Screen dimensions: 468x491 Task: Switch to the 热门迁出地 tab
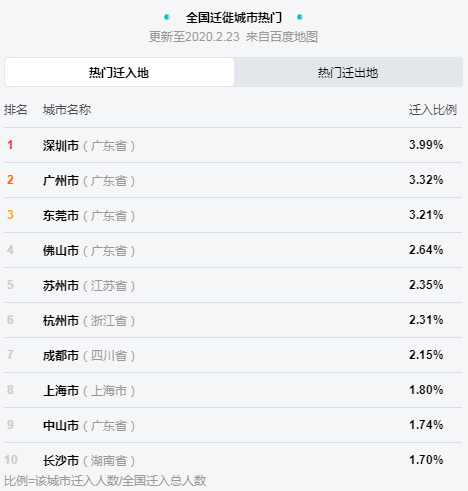click(348, 72)
